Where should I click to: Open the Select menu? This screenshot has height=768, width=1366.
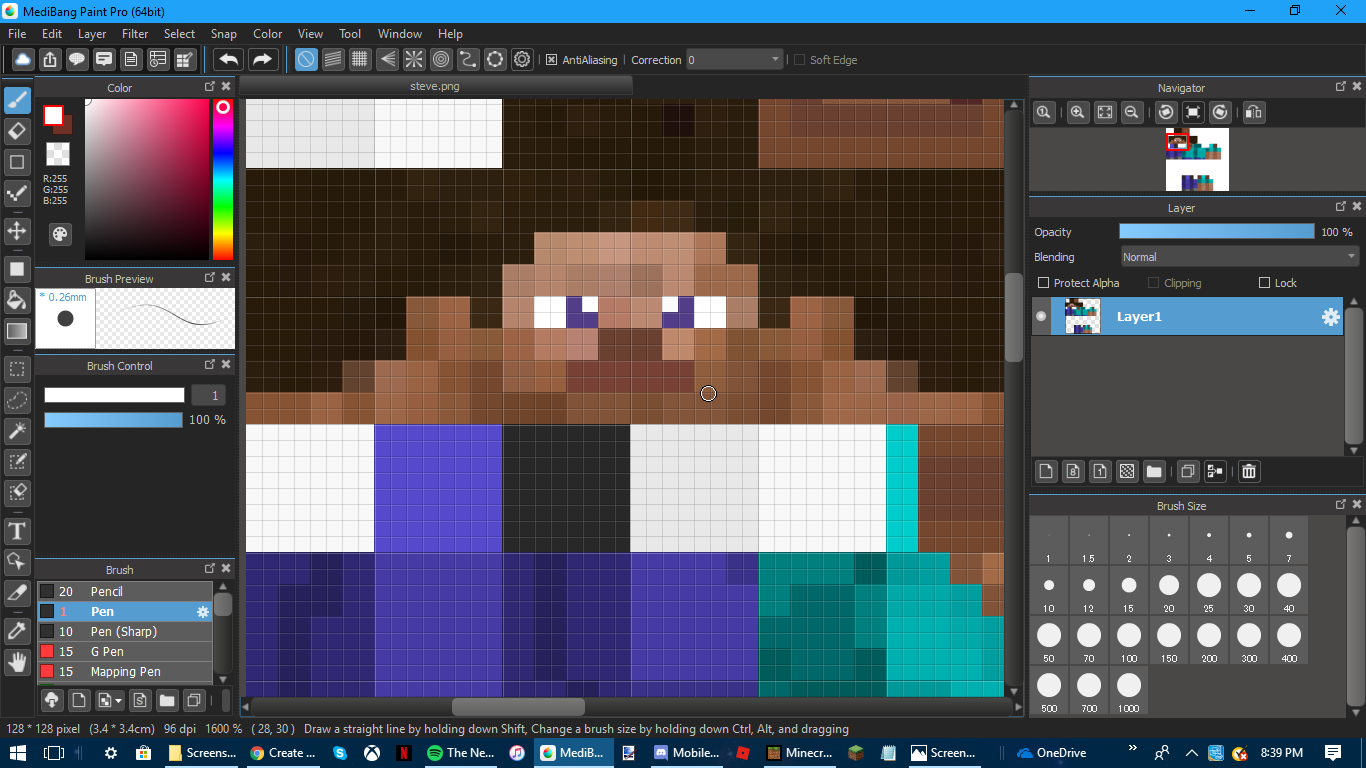coord(180,34)
